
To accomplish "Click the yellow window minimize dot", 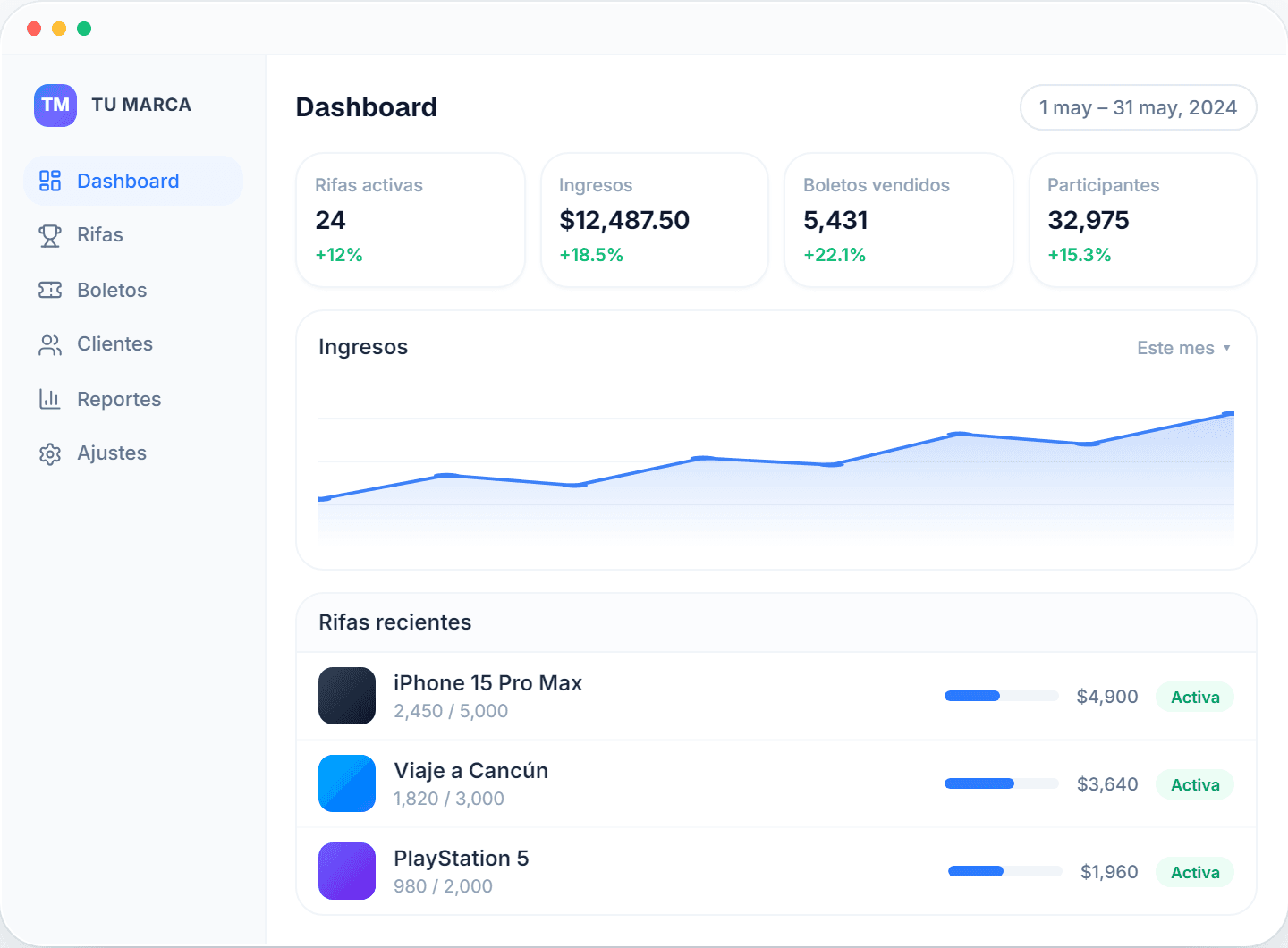I will pos(59,29).
